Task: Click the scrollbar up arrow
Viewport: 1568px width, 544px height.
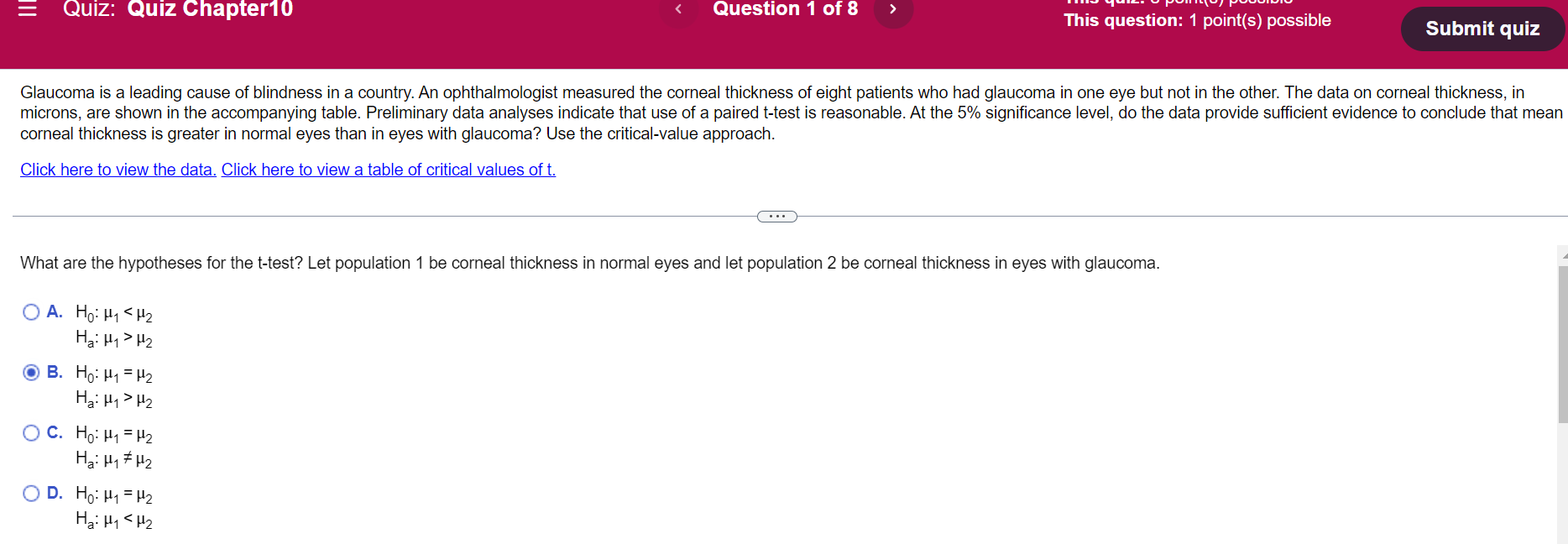Action: pos(1561,252)
